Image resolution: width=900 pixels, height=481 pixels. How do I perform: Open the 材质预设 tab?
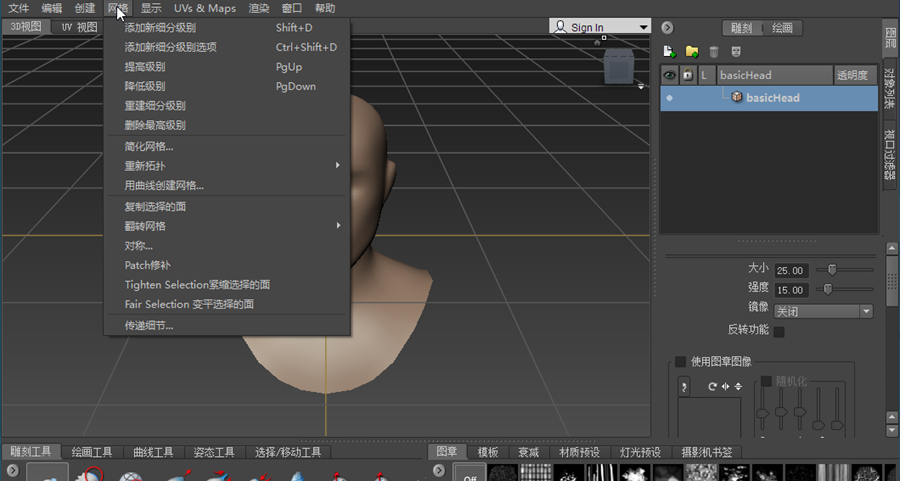pos(579,452)
